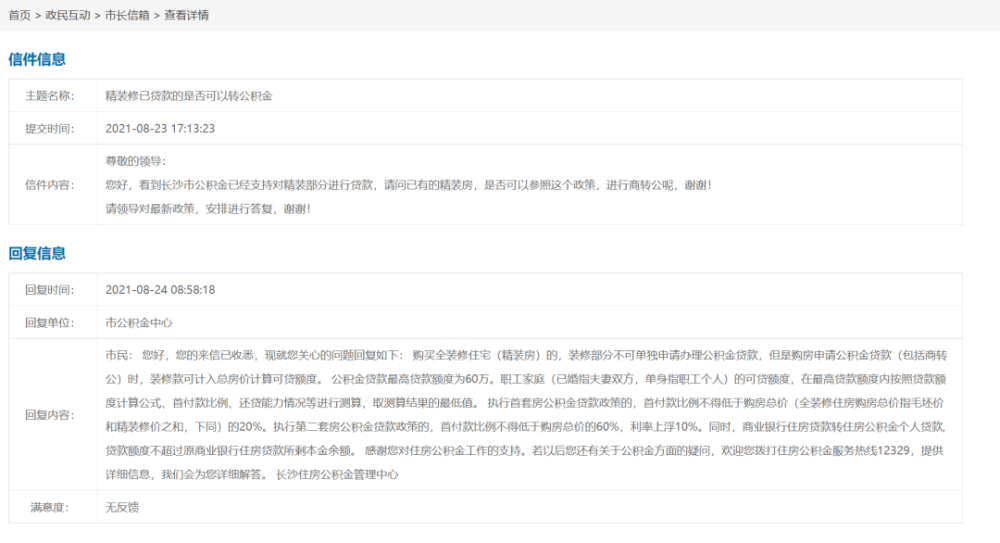Viewport: 1000px width, 543px height.
Task: Select reply unit 市公积金中心
Action: [138, 323]
